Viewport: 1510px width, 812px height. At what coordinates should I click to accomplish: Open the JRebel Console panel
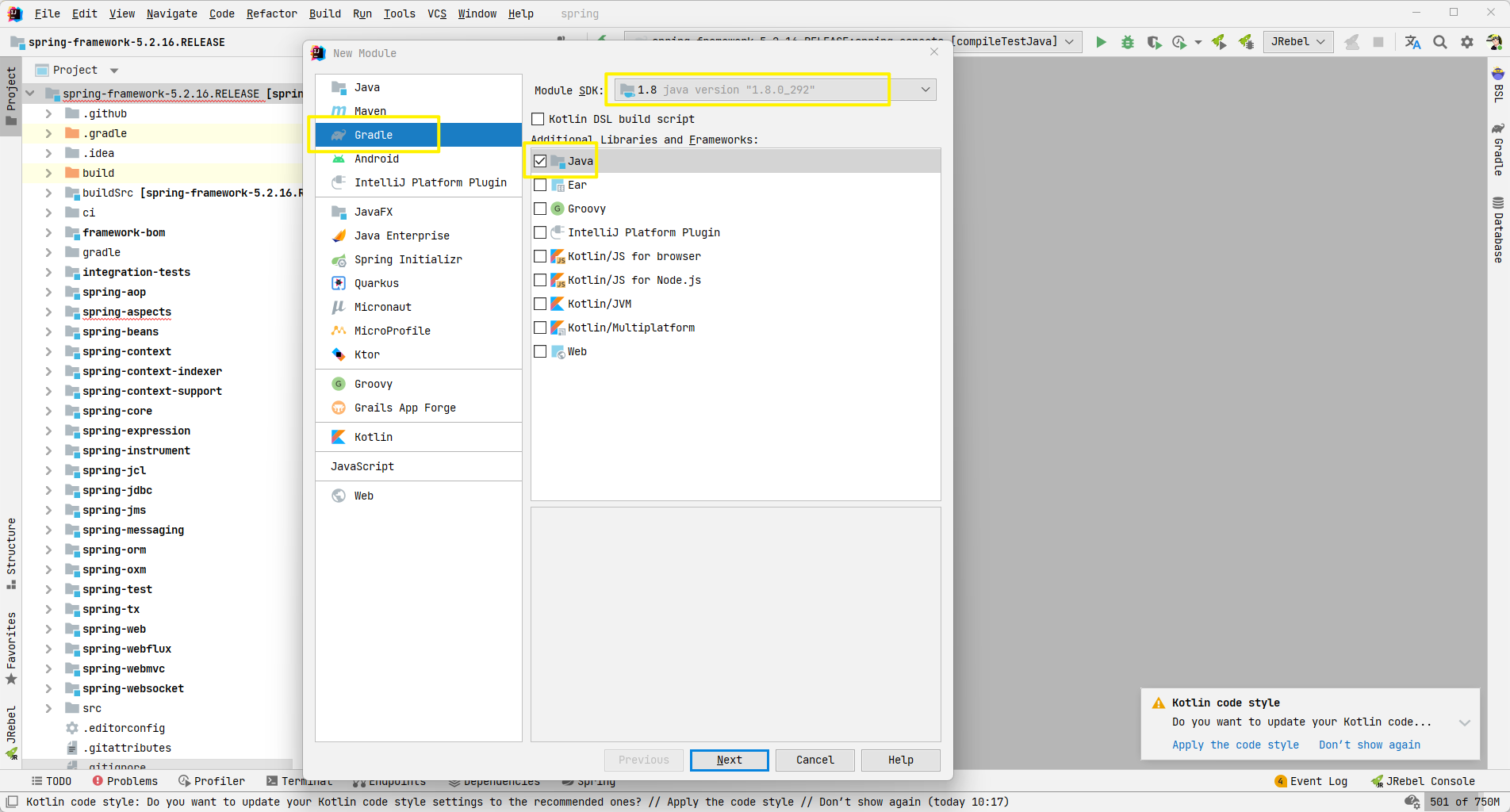pos(1423,781)
